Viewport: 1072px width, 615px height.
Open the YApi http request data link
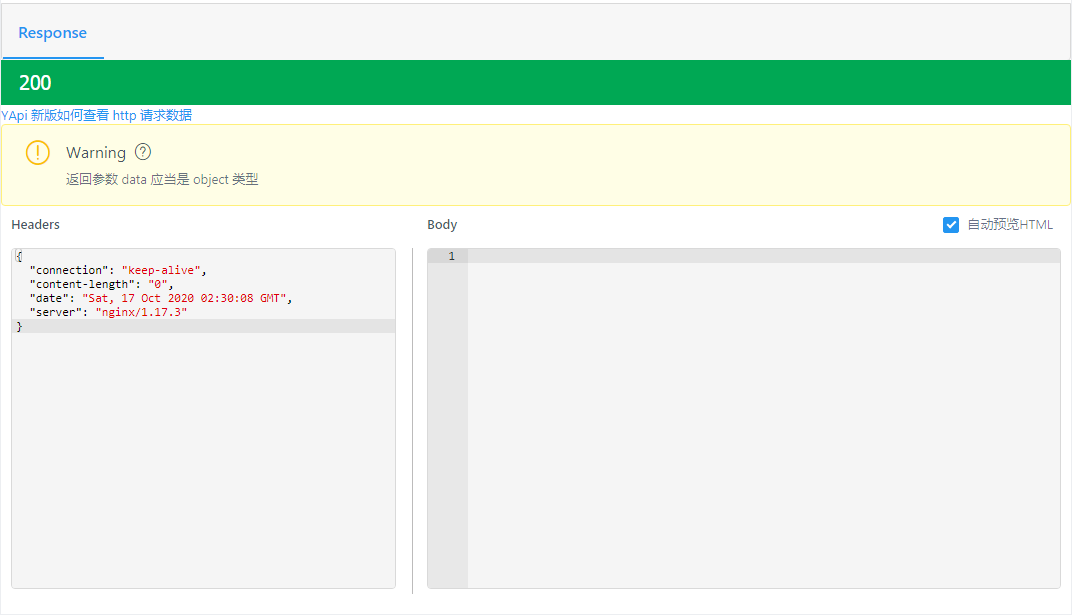click(96, 115)
